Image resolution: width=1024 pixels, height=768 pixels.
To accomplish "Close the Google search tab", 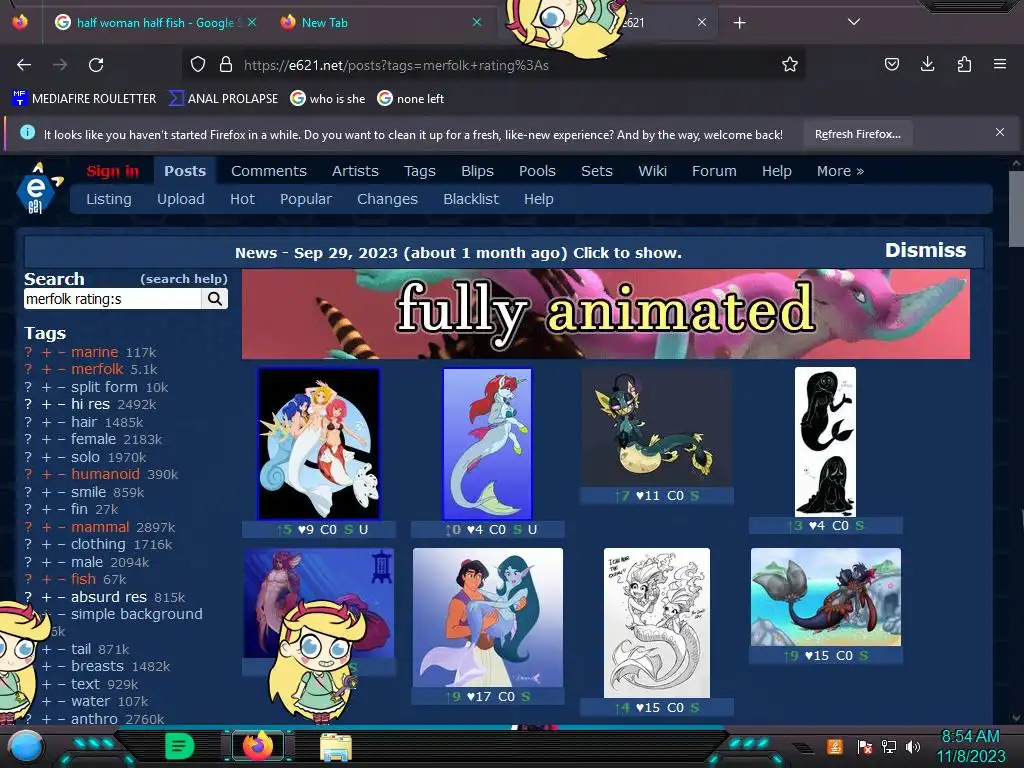I will click(x=252, y=22).
